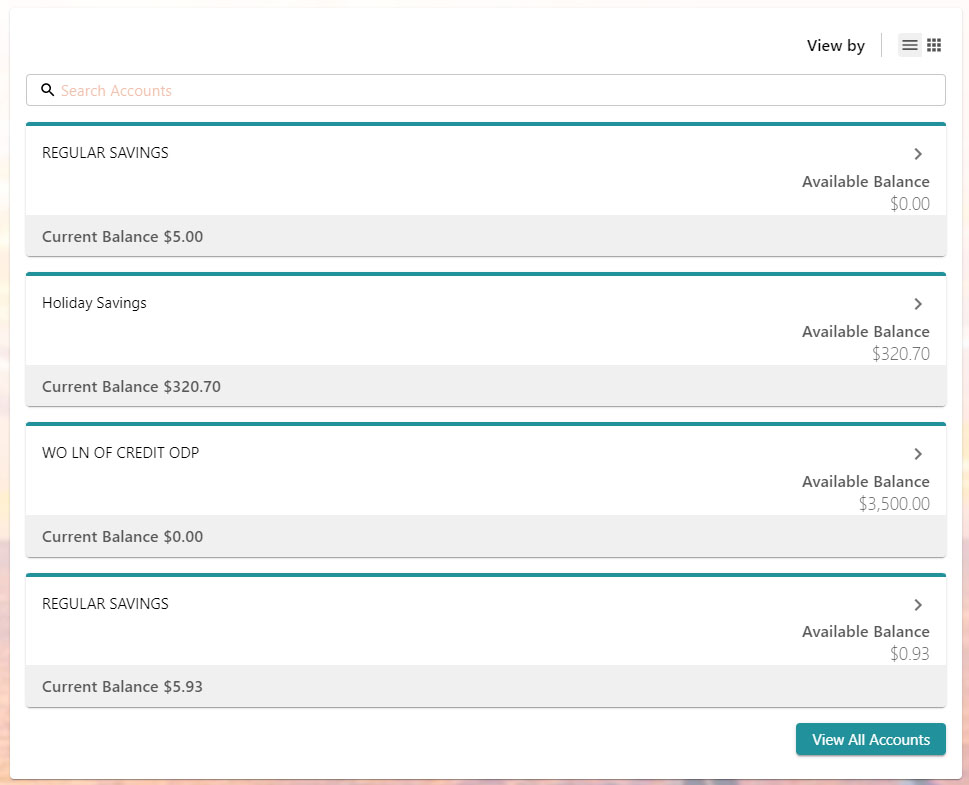The image size is (969, 785).
Task: Open Regular Savings title above $5.93 current balance
Action: tap(105, 604)
